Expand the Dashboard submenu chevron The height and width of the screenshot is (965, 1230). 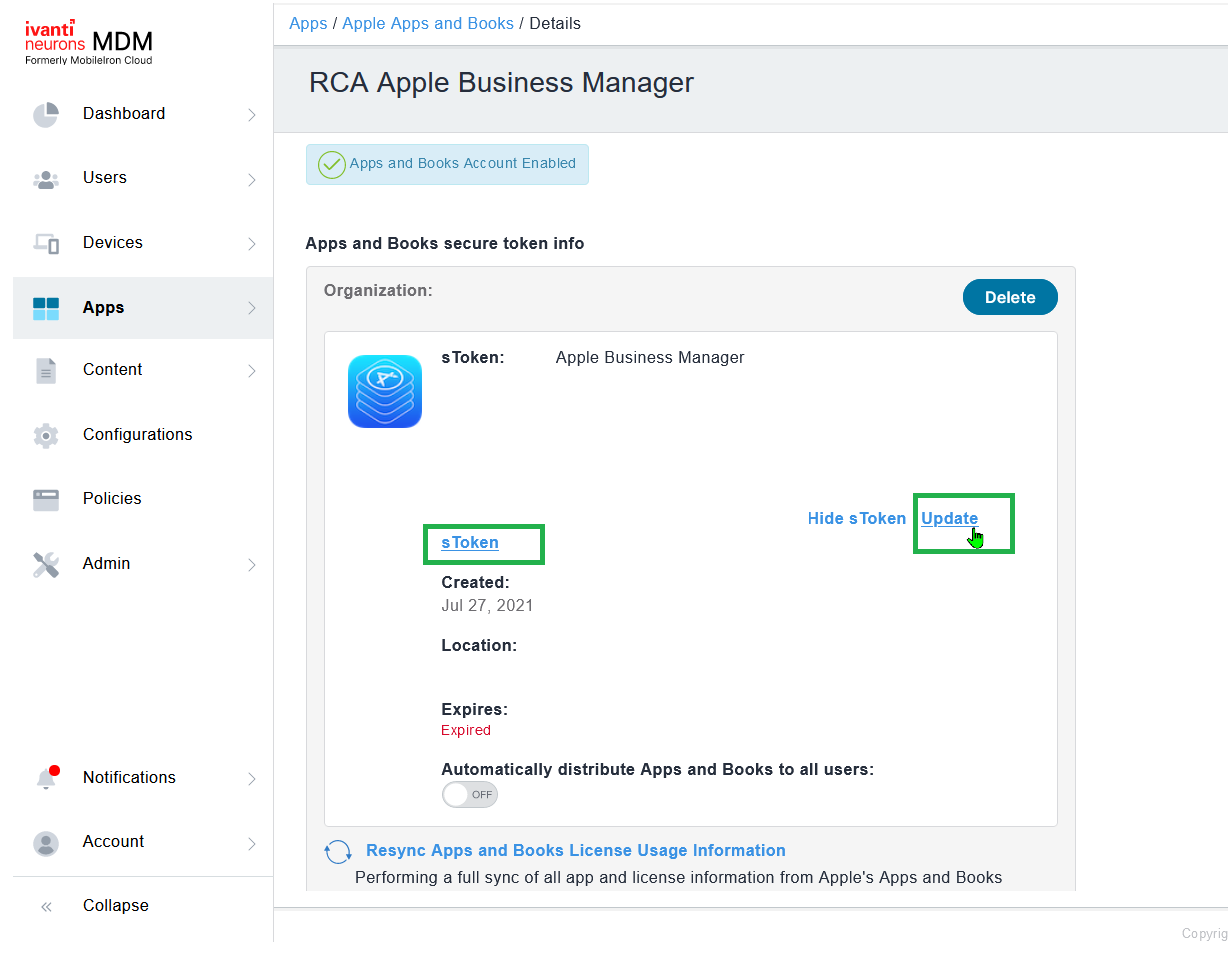coord(252,115)
